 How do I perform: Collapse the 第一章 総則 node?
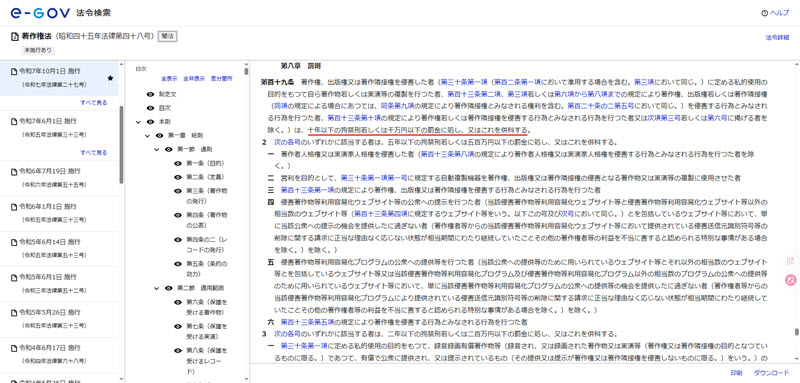(x=147, y=136)
